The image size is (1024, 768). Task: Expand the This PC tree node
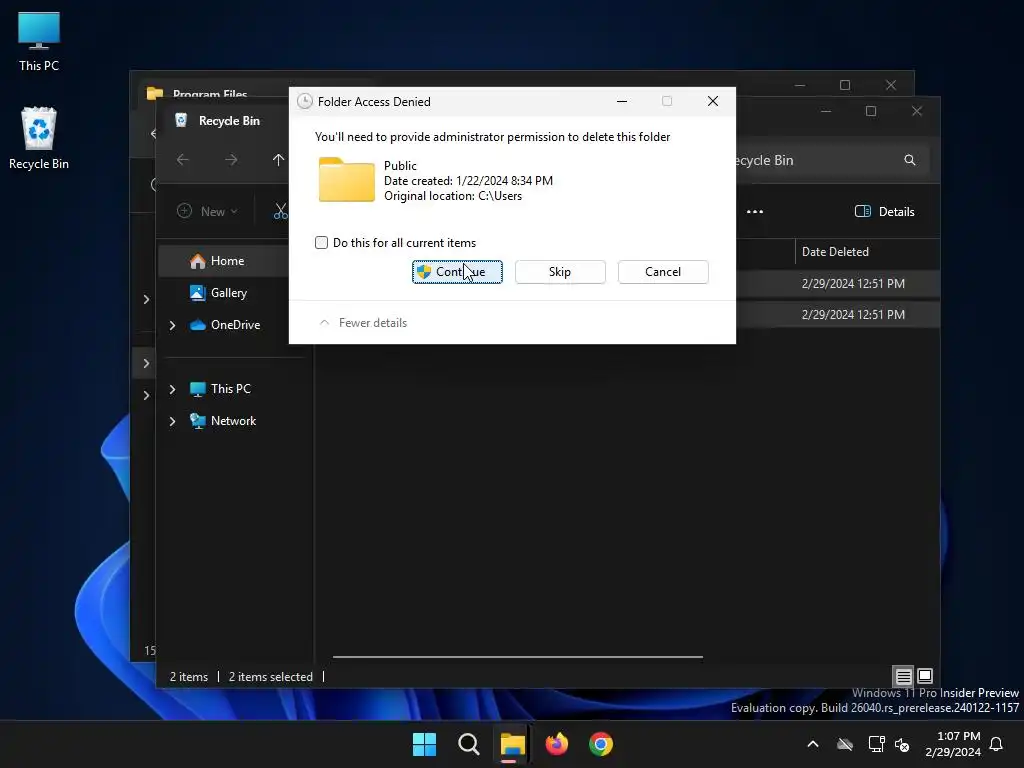pyautogui.click(x=172, y=389)
